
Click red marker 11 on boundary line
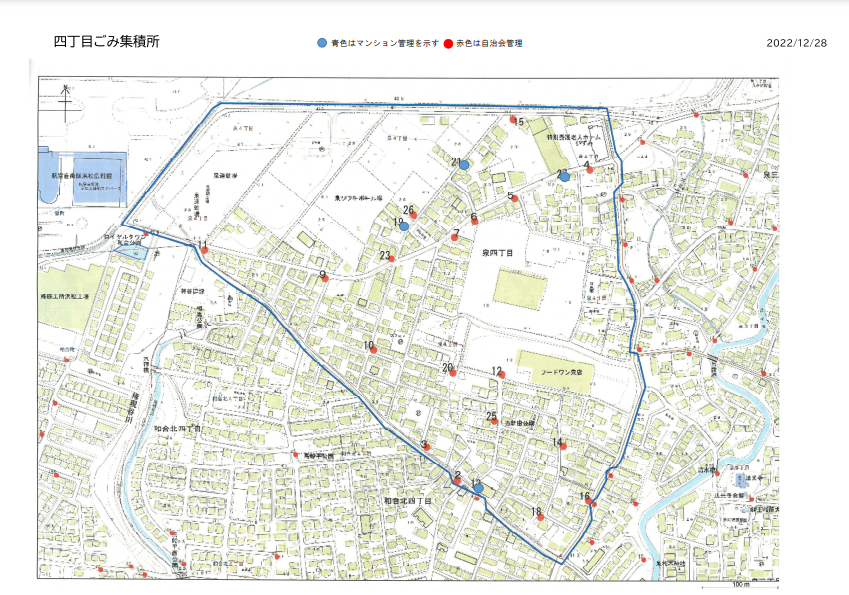click(205, 251)
